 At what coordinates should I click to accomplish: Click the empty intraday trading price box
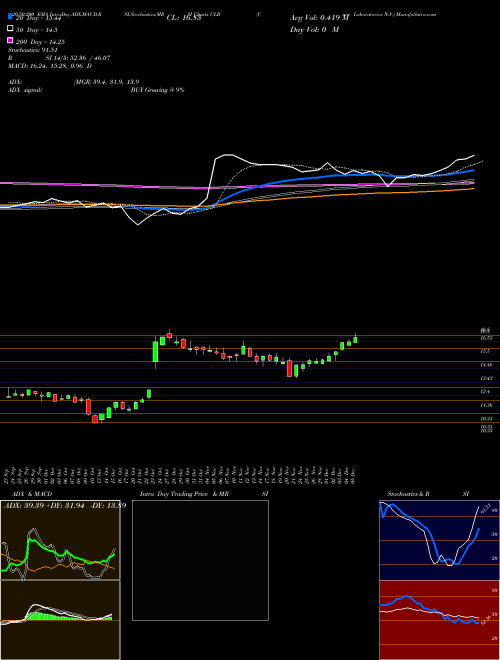[200, 560]
